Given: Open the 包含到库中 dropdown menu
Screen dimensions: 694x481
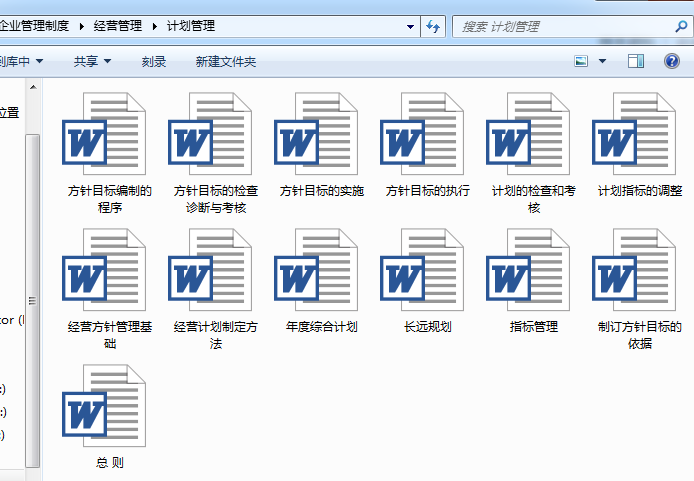Looking at the screenshot, I should click(21, 61).
